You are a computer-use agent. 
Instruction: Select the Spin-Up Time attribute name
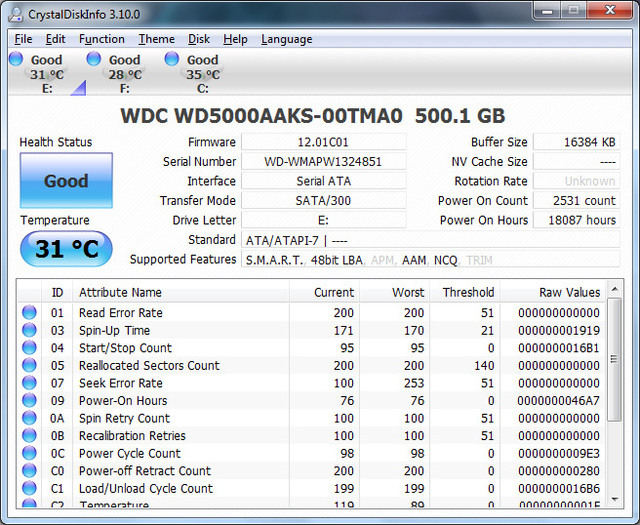114,330
